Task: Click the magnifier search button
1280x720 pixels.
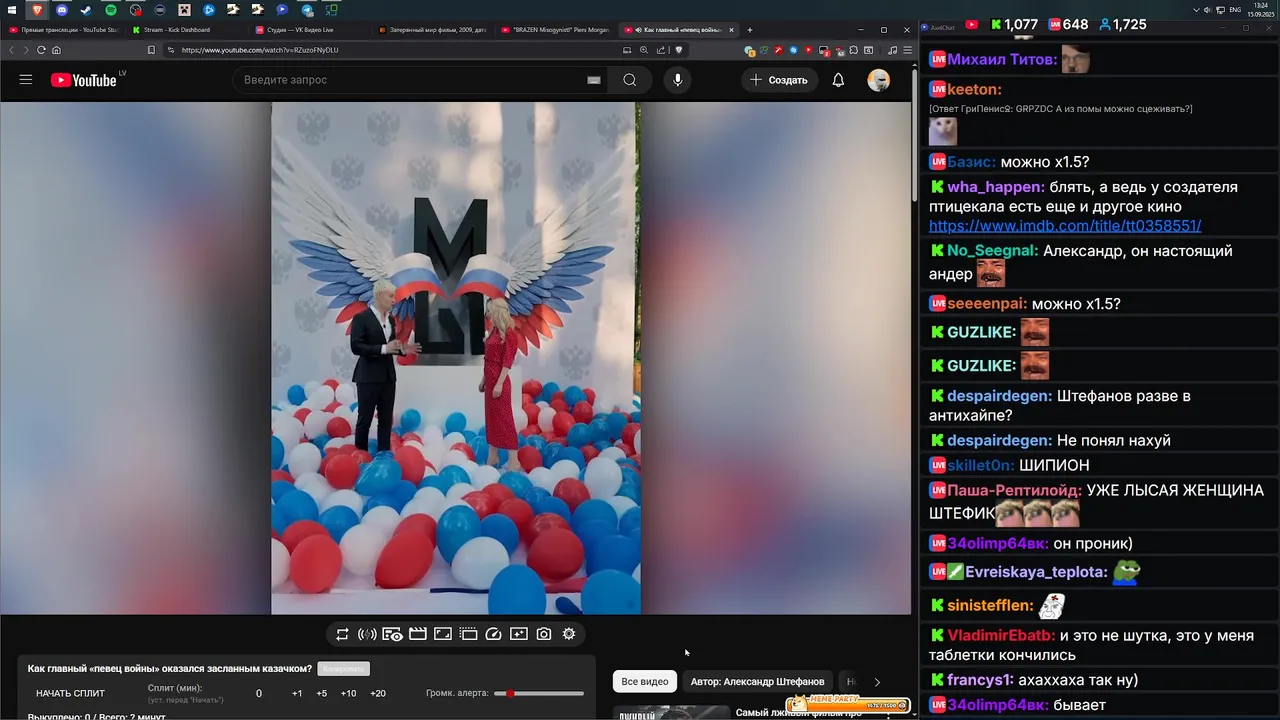Action: [x=630, y=80]
